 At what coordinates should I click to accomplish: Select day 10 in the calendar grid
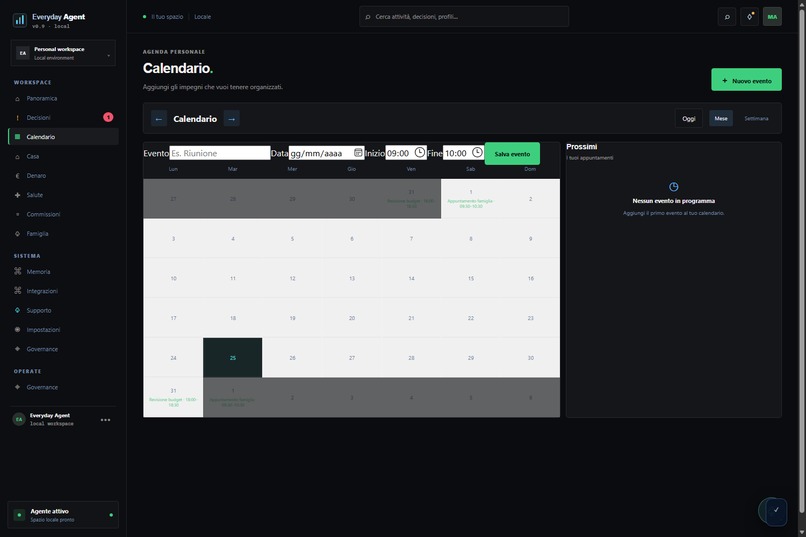click(173, 278)
